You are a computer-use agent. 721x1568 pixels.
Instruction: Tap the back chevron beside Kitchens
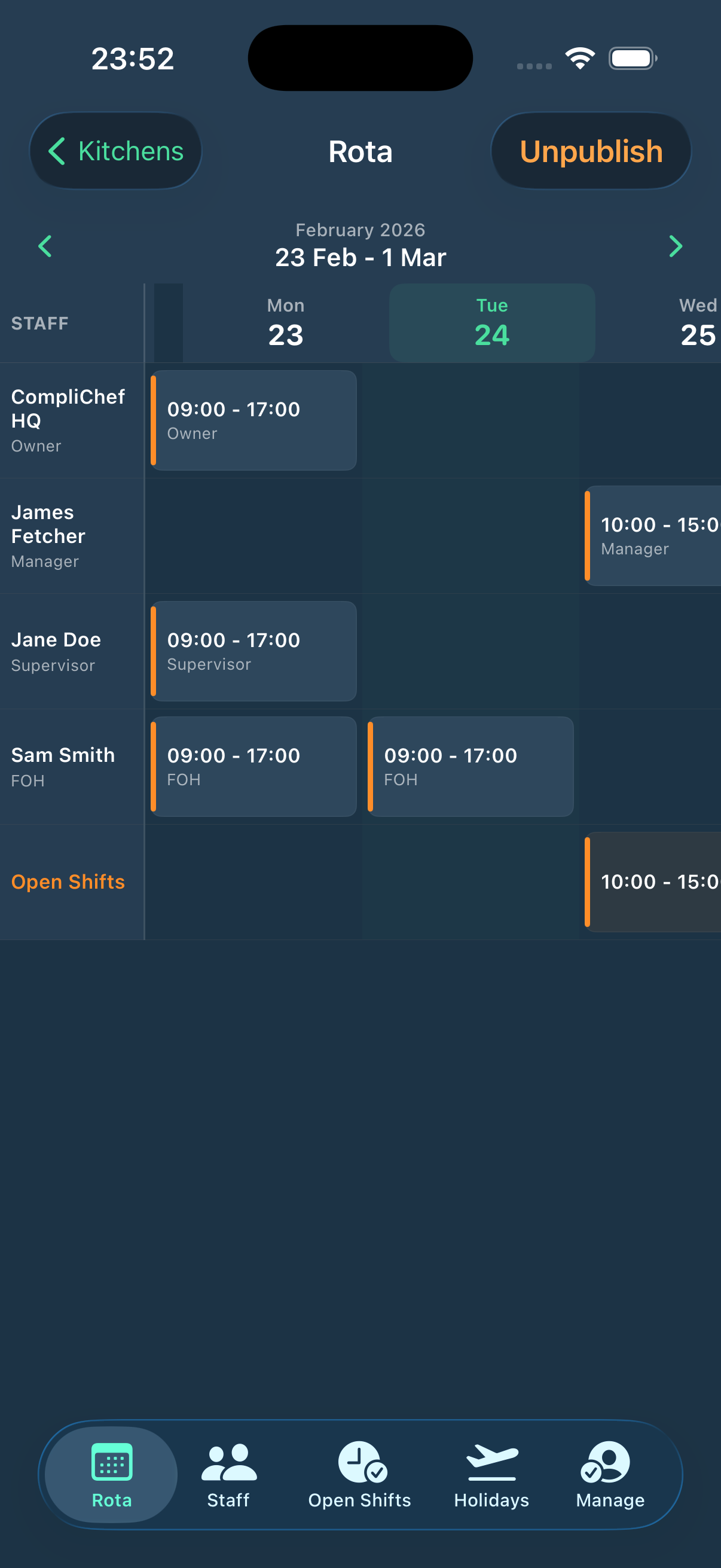(58, 150)
